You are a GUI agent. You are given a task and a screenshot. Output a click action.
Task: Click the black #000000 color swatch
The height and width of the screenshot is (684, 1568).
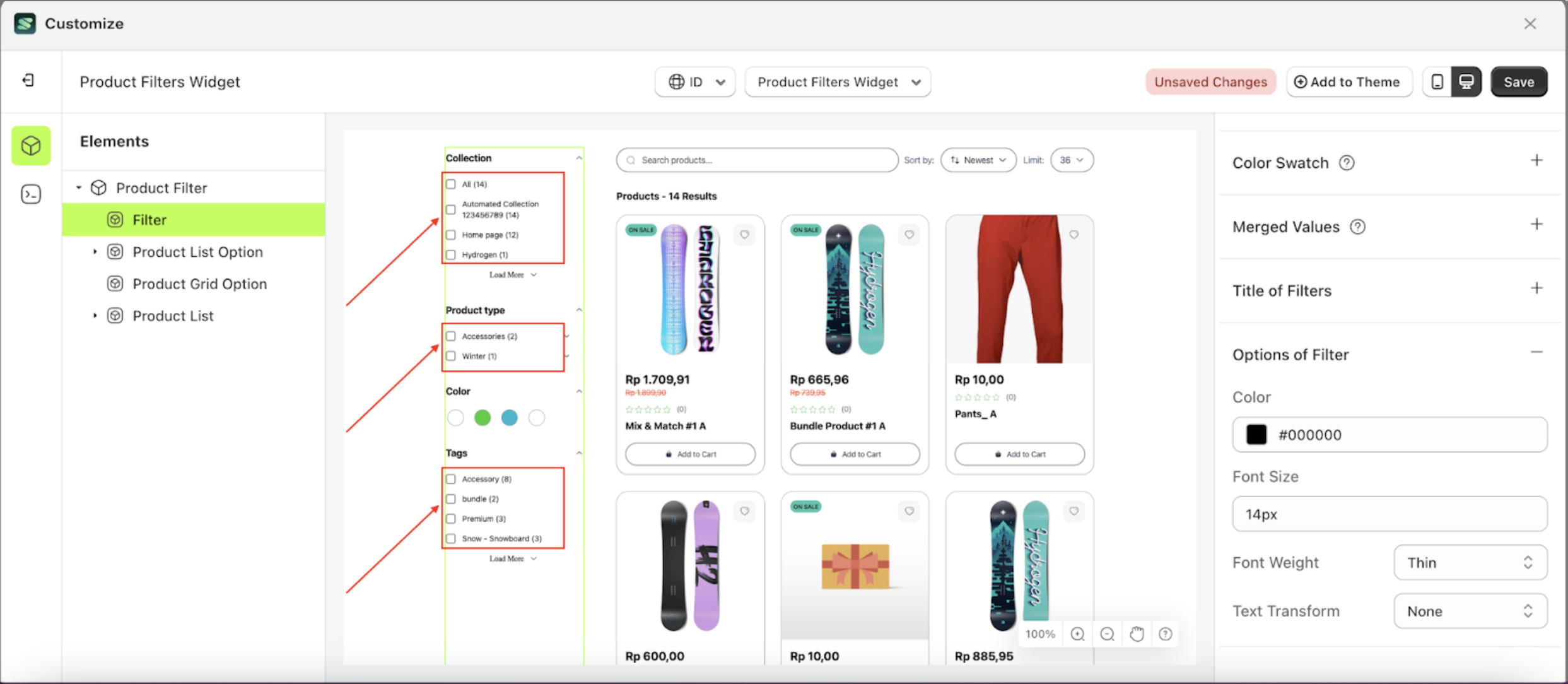1256,435
